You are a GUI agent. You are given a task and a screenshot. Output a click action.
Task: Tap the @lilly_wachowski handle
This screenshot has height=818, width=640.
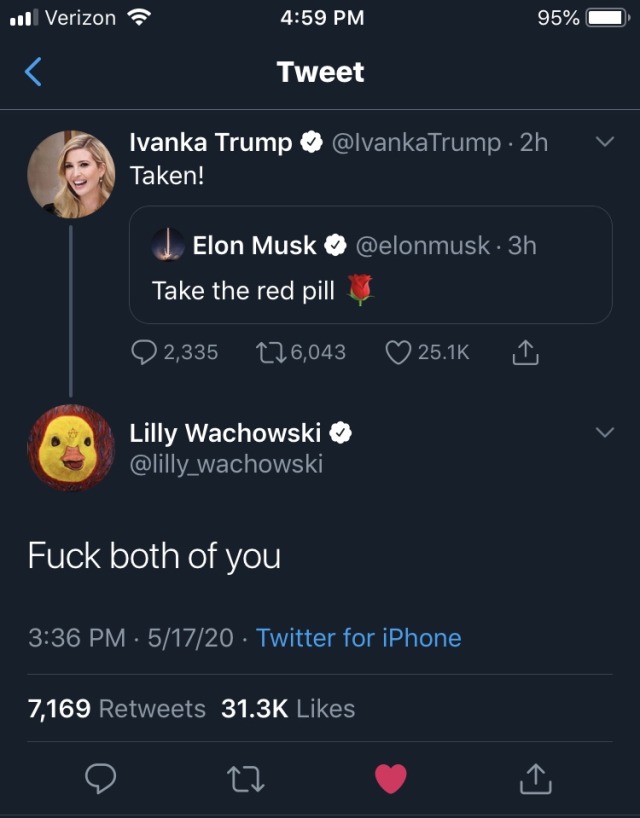[x=226, y=464]
